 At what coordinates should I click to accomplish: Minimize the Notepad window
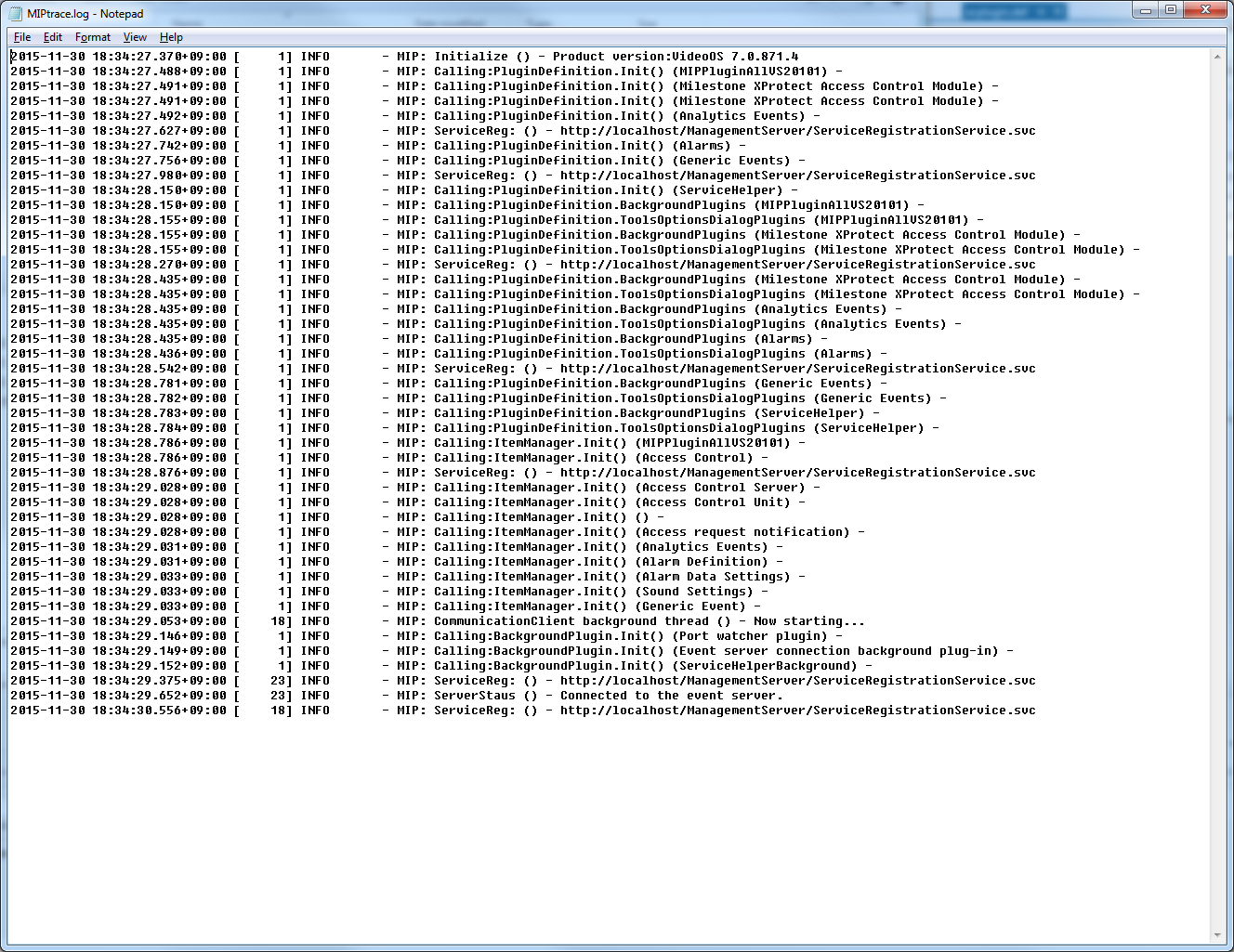(x=1146, y=10)
